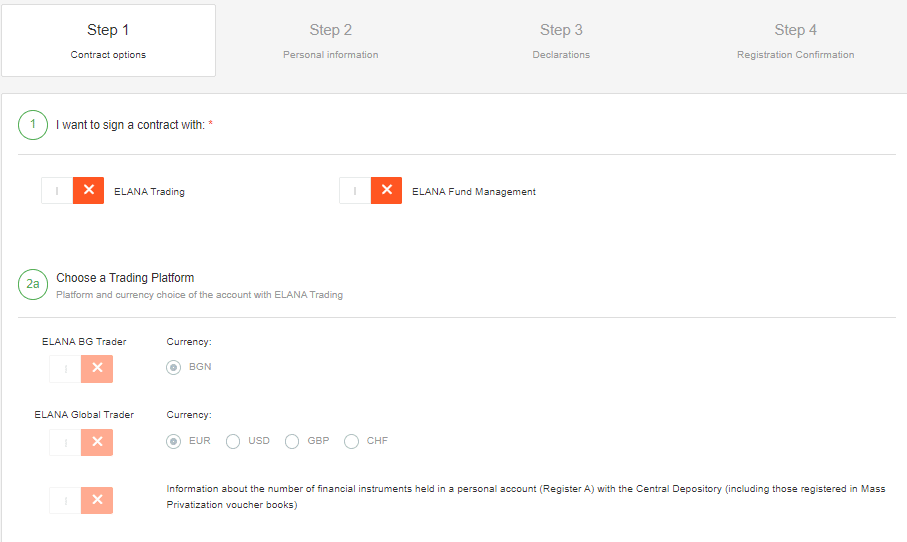This screenshot has width=907, height=542.
Task: Click the circled 2a section icon
Action: tap(33, 285)
